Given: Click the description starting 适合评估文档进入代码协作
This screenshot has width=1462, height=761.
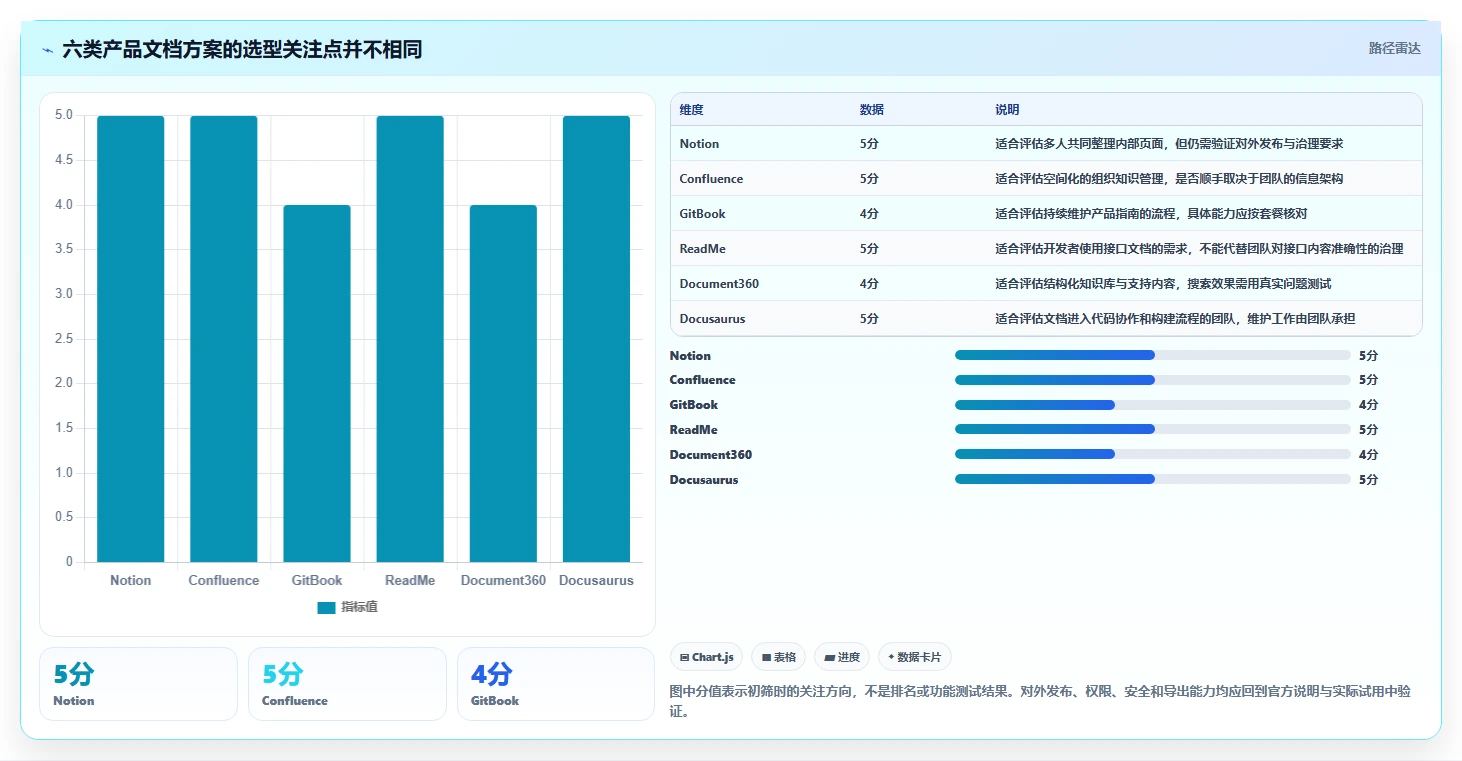Looking at the screenshot, I should (1175, 319).
